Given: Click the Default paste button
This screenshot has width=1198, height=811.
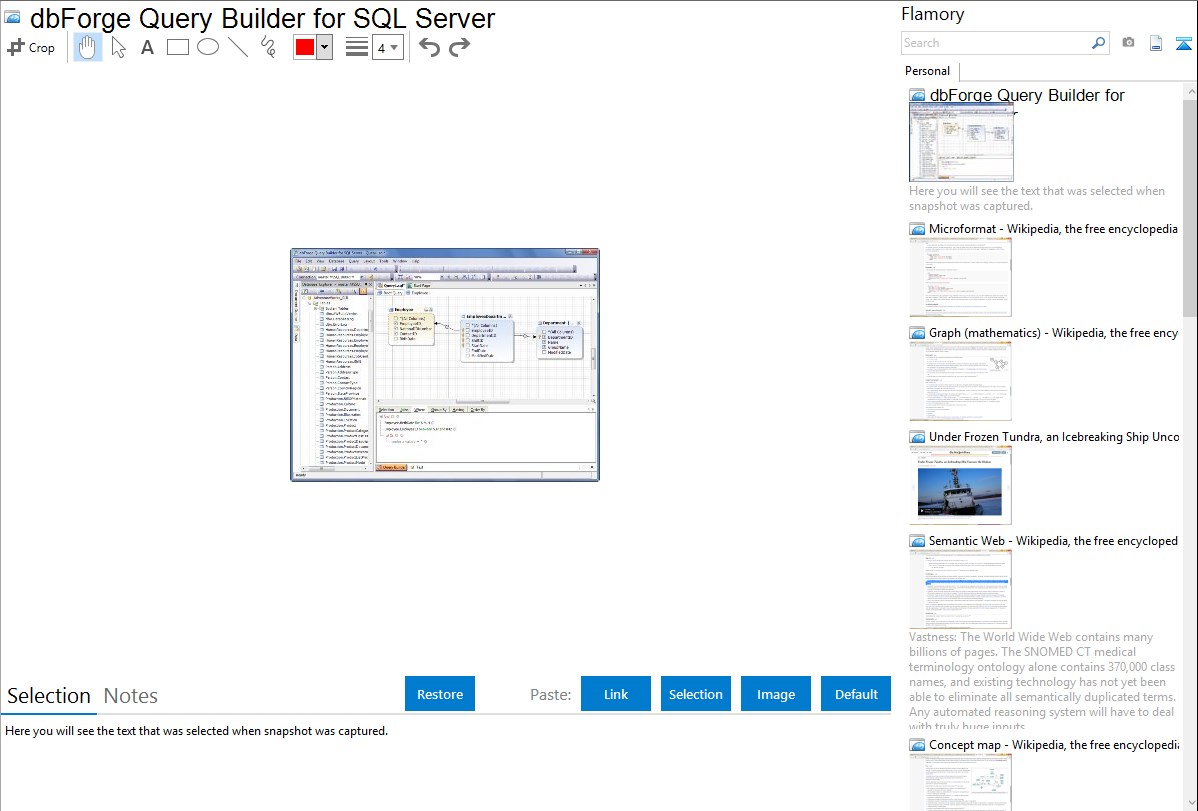Looking at the screenshot, I should [x=856, y=694].
